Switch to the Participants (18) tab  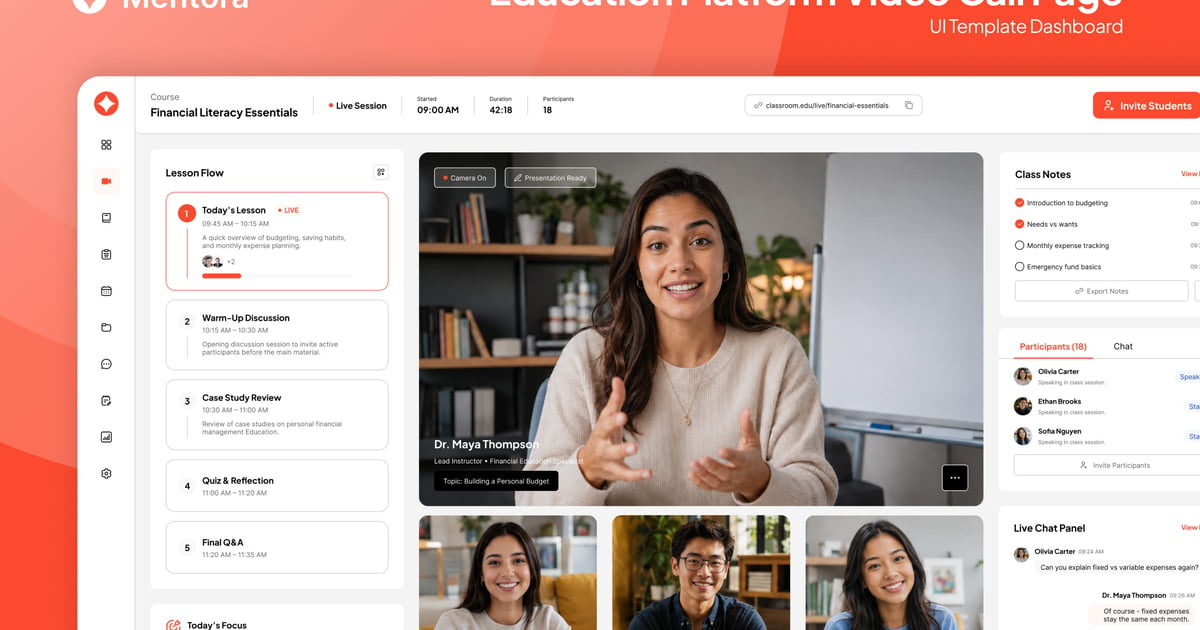[x=1053, y=347]
